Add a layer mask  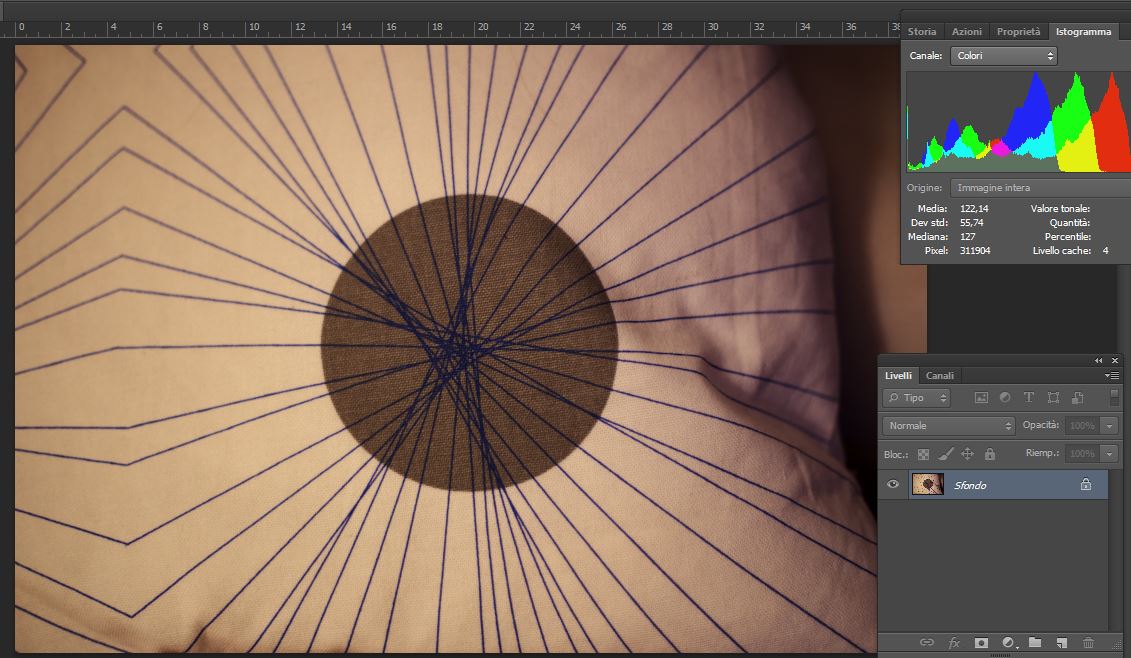click(x=981, y=642)
